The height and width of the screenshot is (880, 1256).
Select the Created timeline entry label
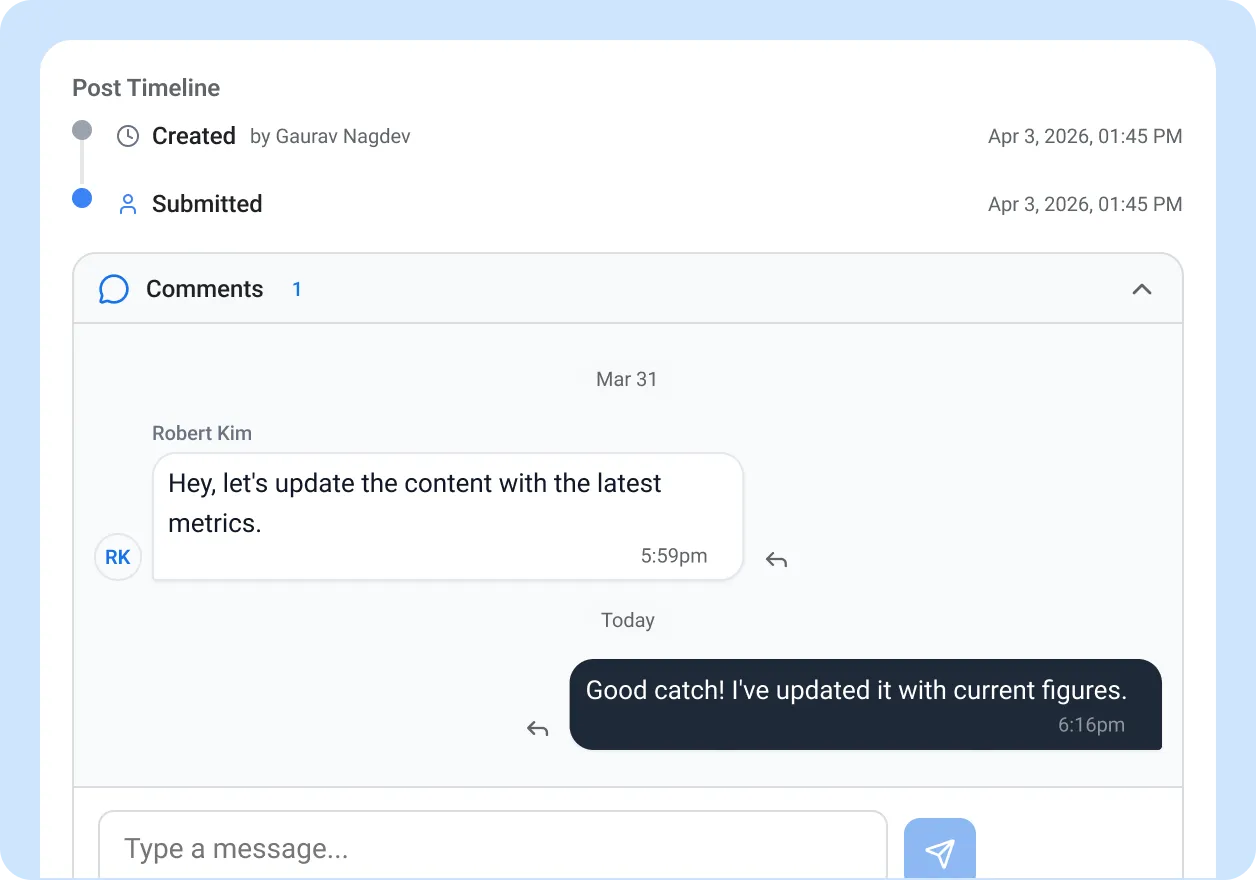tap(193, 136)
